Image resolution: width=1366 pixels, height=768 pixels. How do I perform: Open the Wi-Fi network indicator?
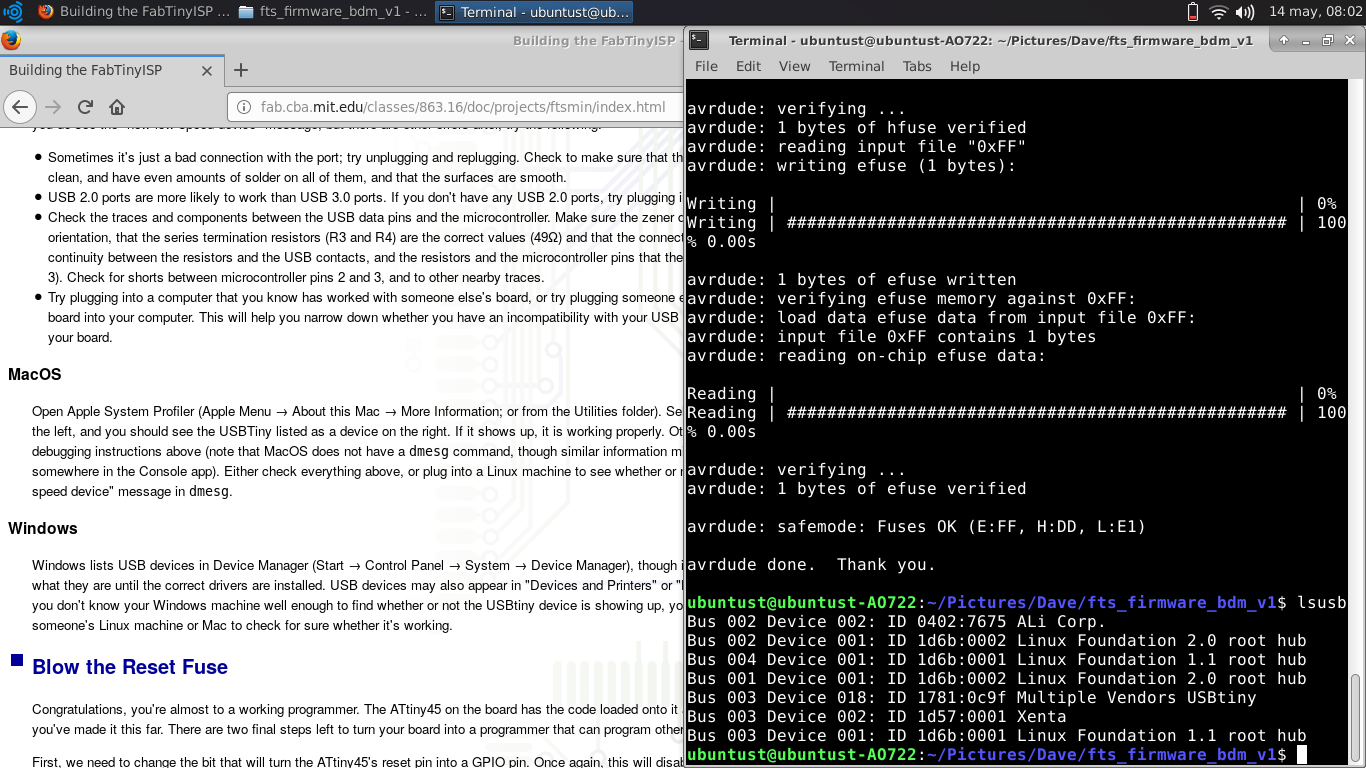tap(1218, 12)
